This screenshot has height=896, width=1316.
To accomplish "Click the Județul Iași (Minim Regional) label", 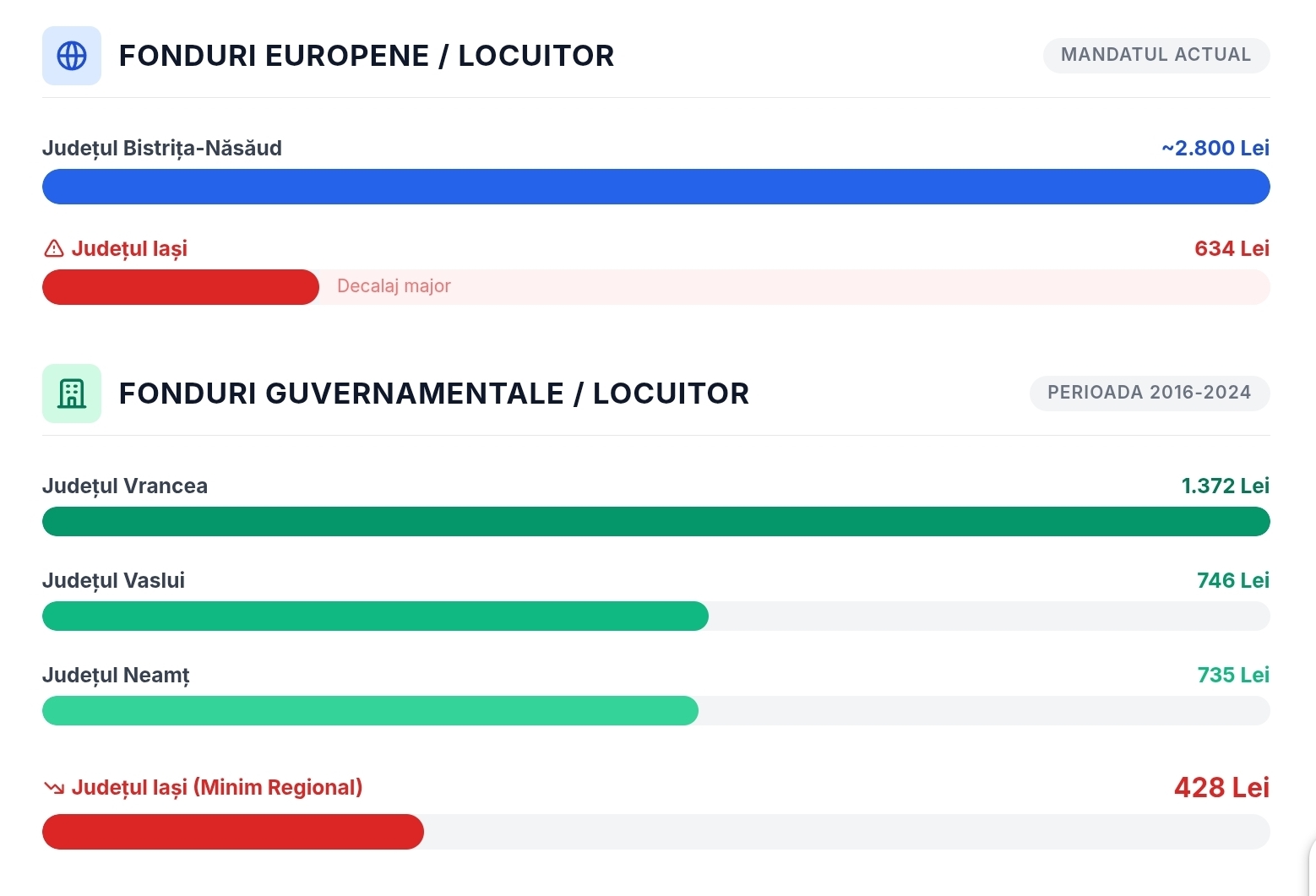I will tap(217, 788).
